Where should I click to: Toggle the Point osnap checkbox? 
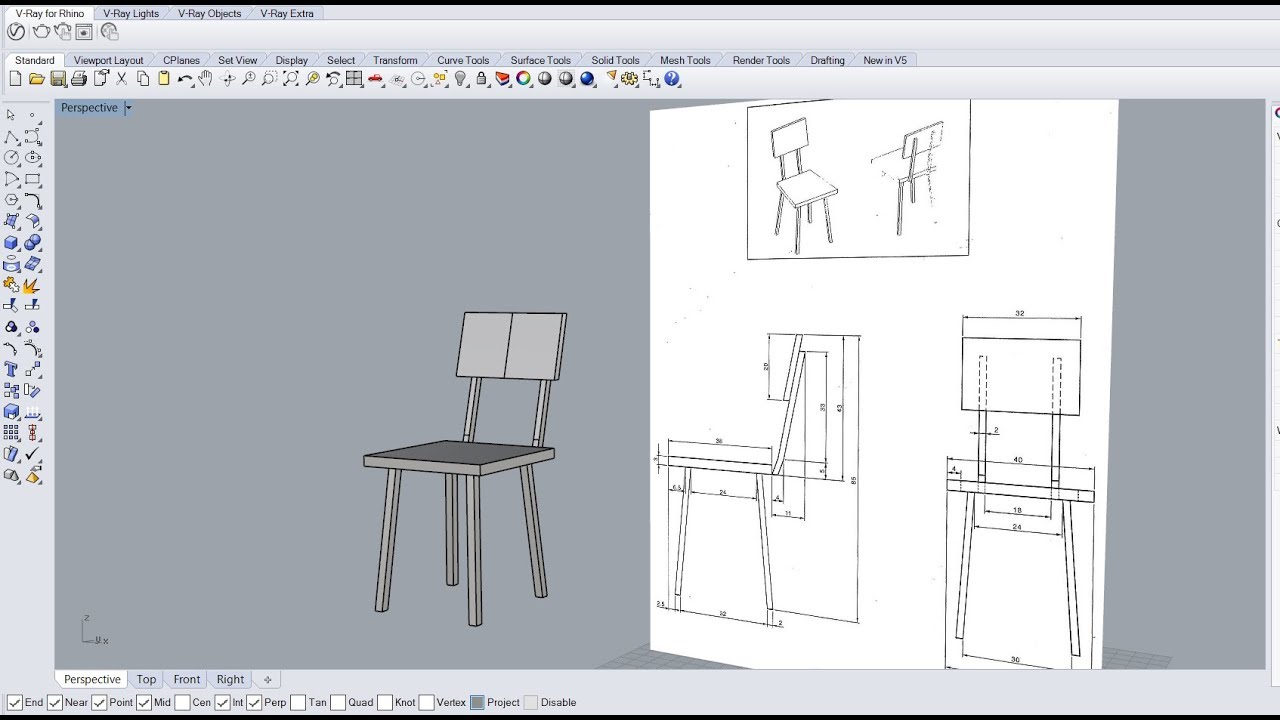[99, 702]
